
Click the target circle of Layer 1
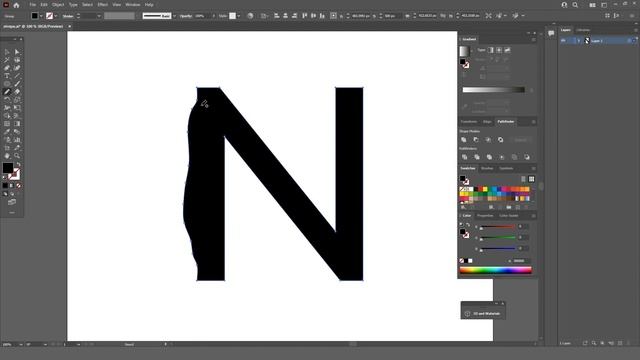(629, 41)
